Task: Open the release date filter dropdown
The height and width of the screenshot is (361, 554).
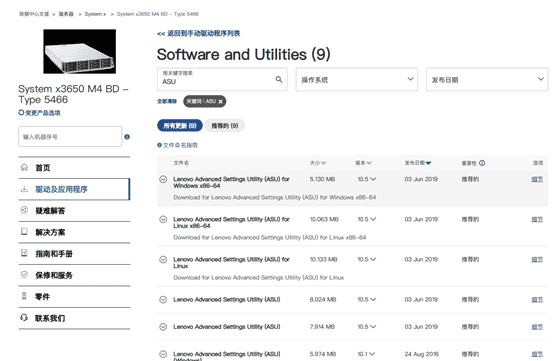Action: 487,79
